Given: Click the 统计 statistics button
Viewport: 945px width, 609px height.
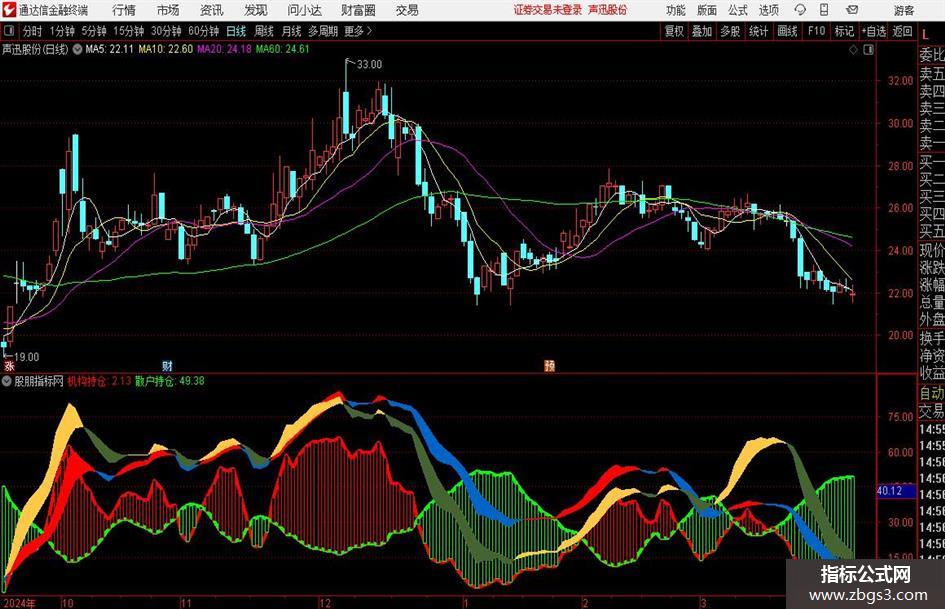Looking at the screenshot, I should point(758,31).
